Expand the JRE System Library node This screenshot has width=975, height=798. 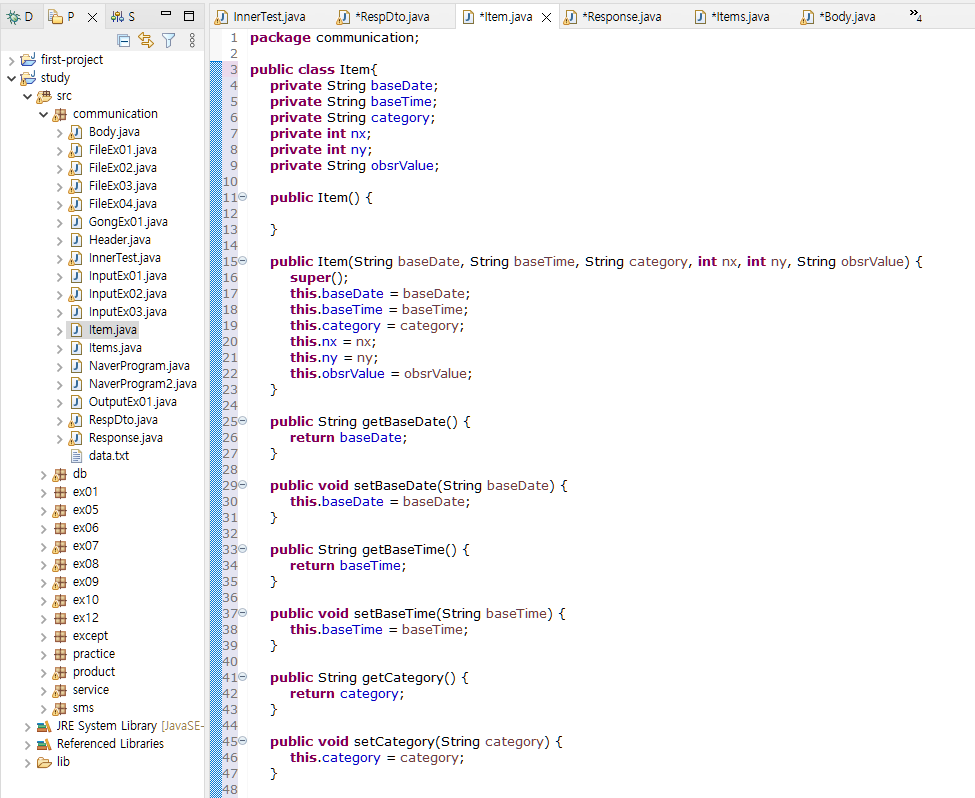[x=27, y=726]
